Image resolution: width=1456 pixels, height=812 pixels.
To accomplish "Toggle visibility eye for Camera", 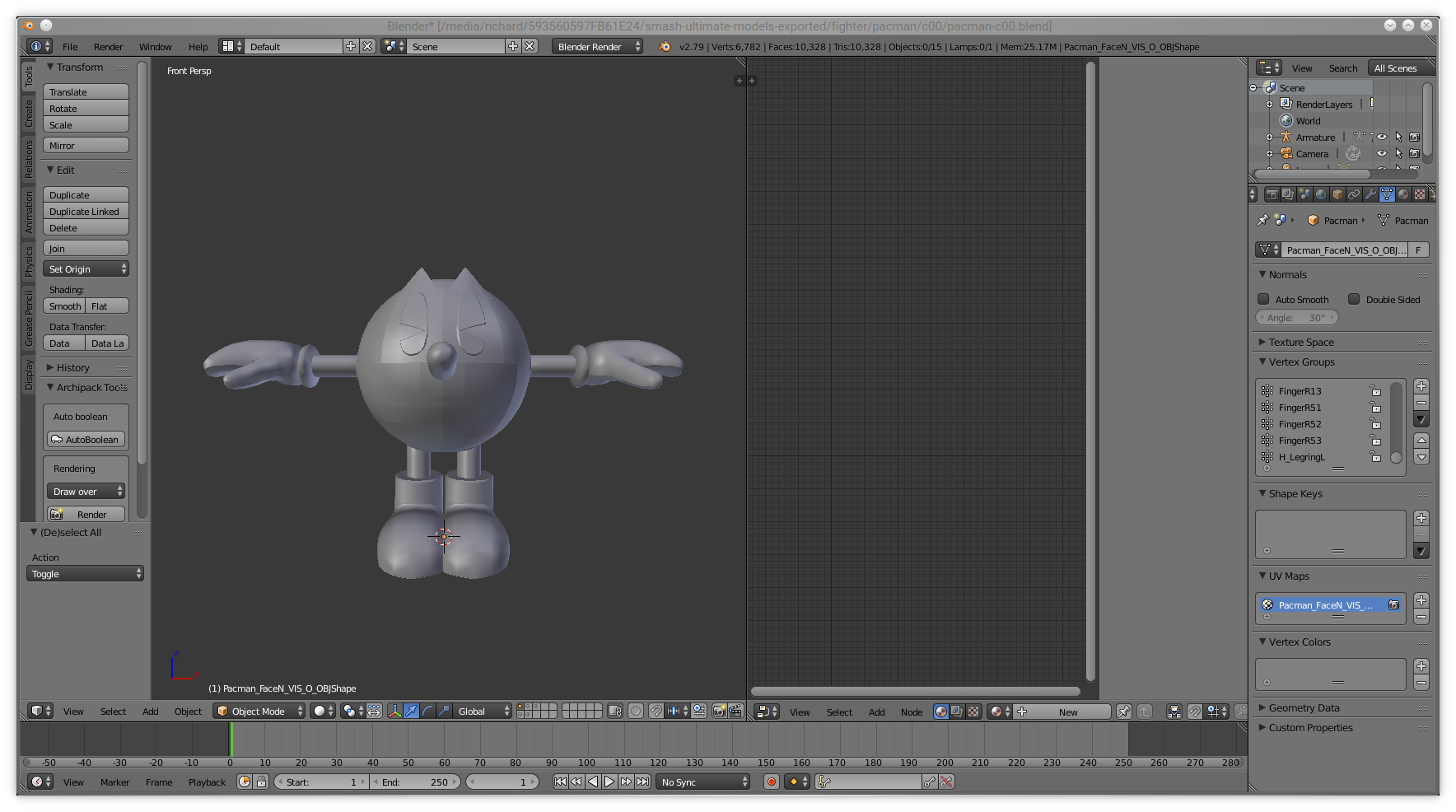I will [1382, 154].
